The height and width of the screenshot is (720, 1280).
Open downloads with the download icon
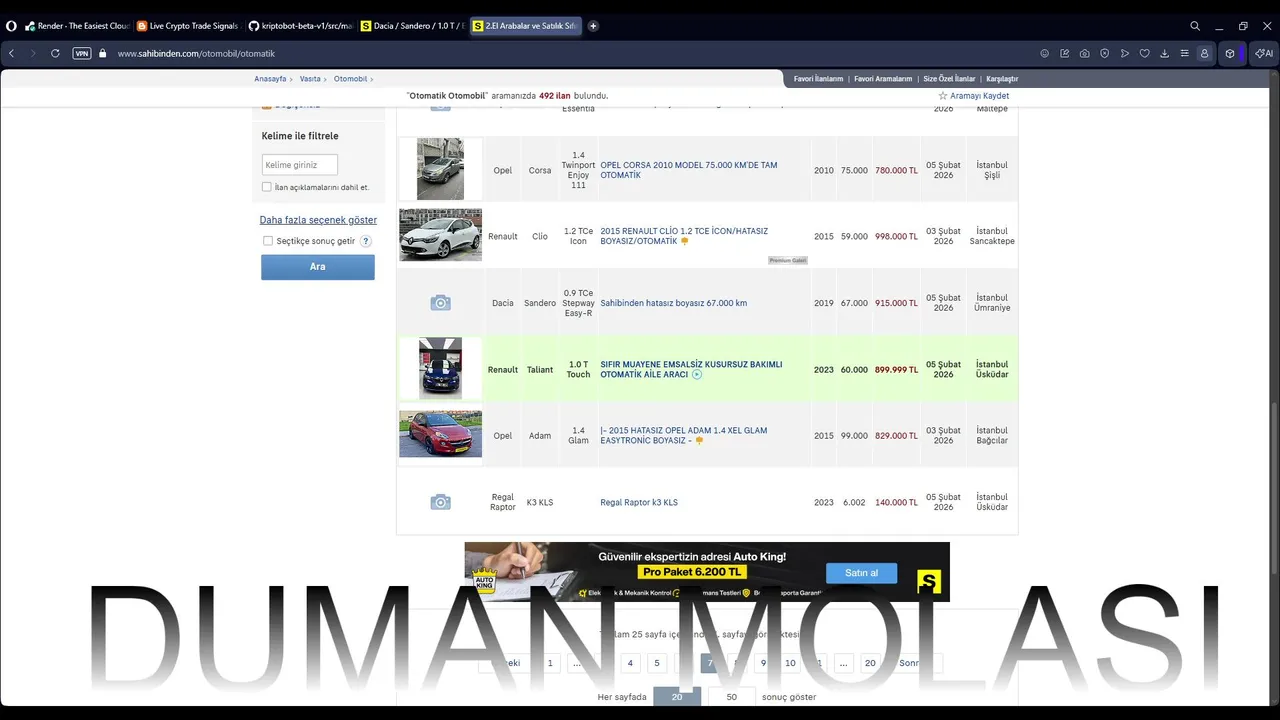1165,53
